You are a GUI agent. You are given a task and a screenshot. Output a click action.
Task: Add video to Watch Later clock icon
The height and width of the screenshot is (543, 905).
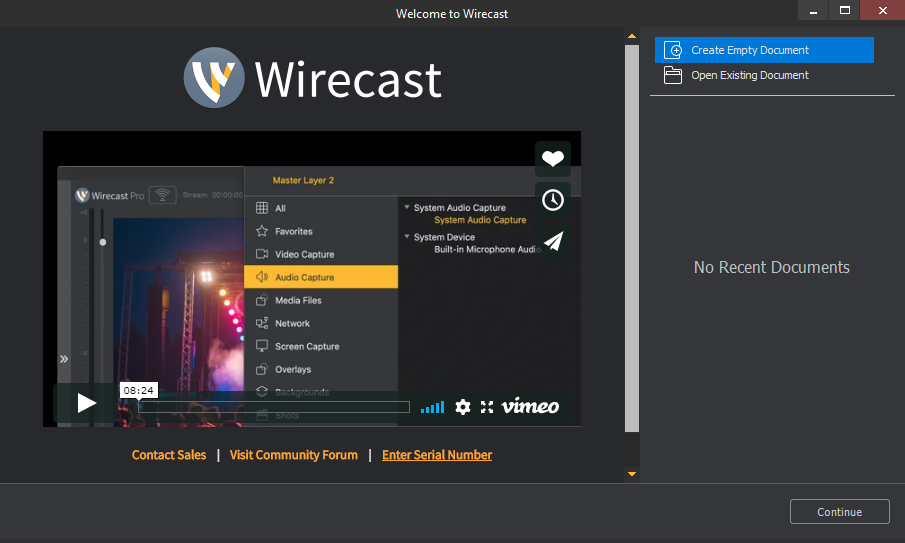point(553,200)
